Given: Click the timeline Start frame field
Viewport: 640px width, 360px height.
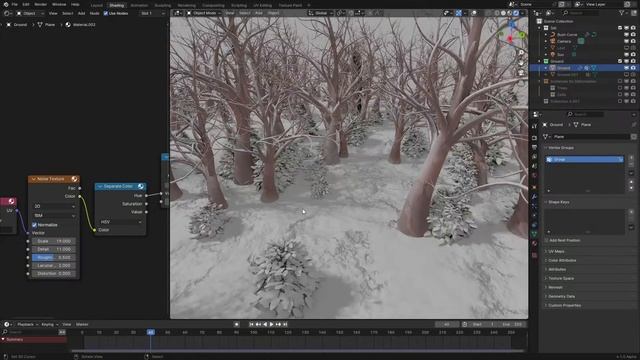Looking at the screenshot, I should (x=482, y=324).
